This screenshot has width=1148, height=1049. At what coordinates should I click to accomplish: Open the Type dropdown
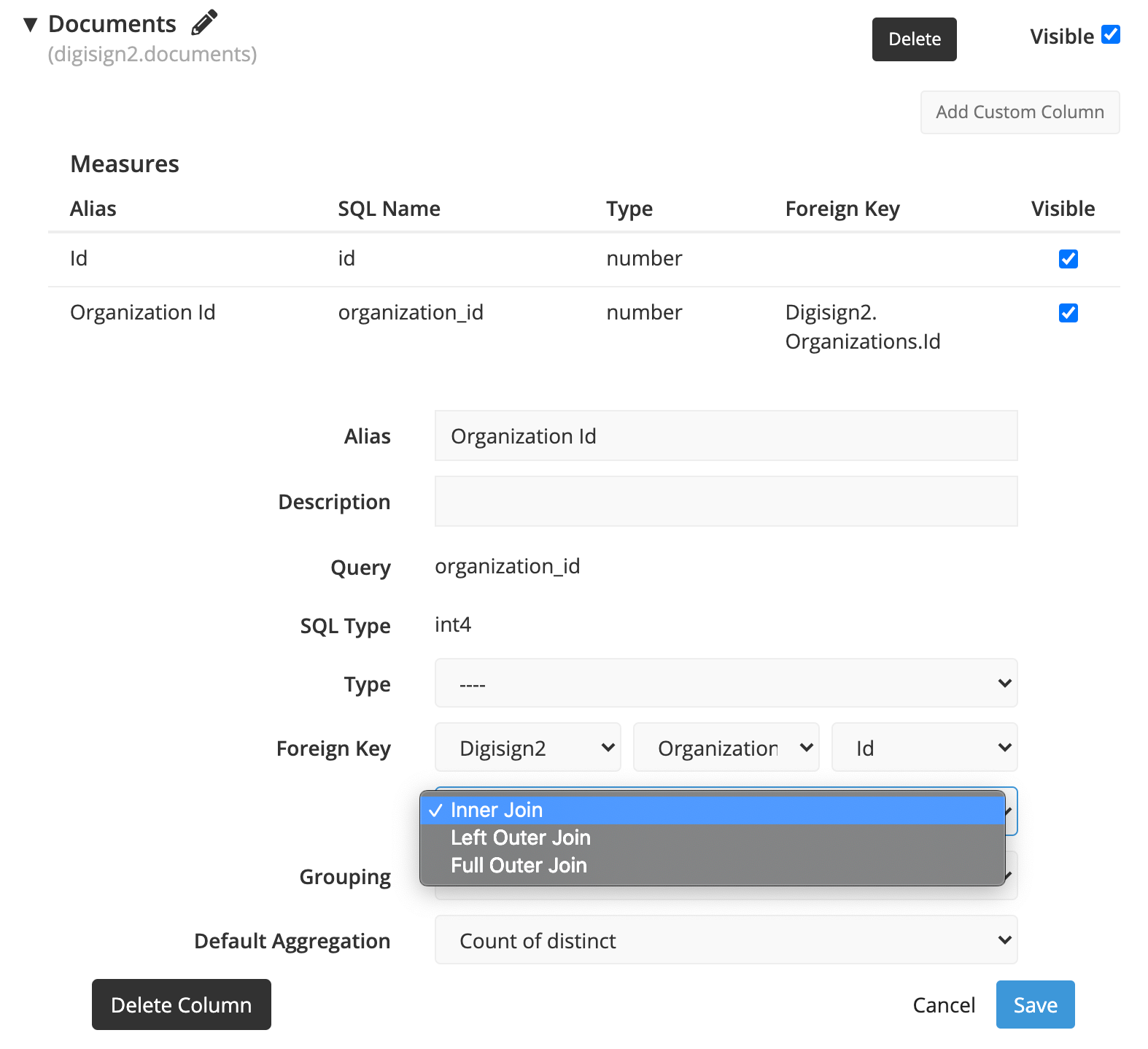coord(726,683)
